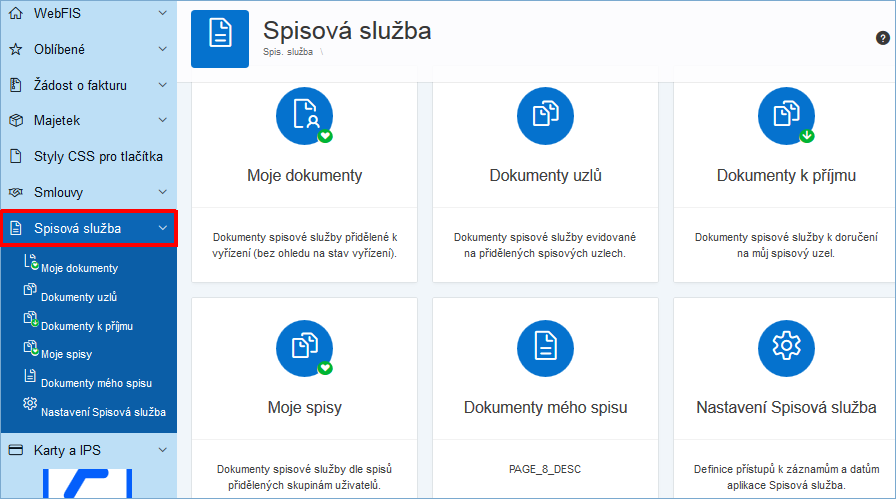Click the help question mark icon
Screen dimensions: 896x499
point(882,38)
